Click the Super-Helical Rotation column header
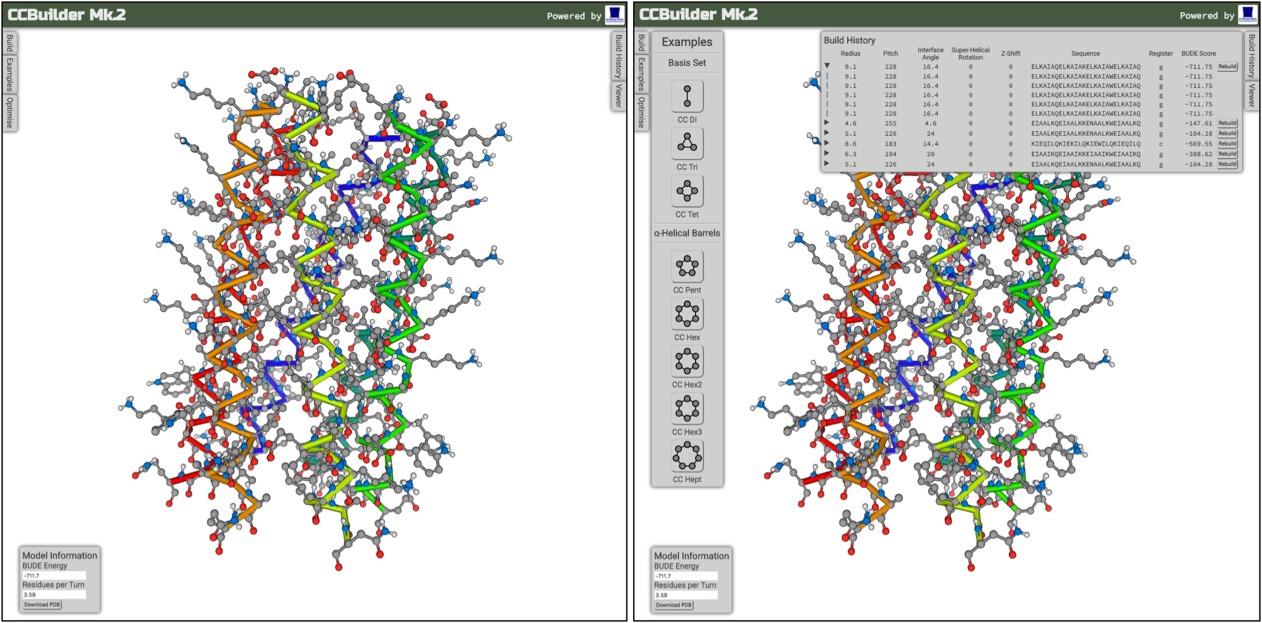 (x=973, y=53)
